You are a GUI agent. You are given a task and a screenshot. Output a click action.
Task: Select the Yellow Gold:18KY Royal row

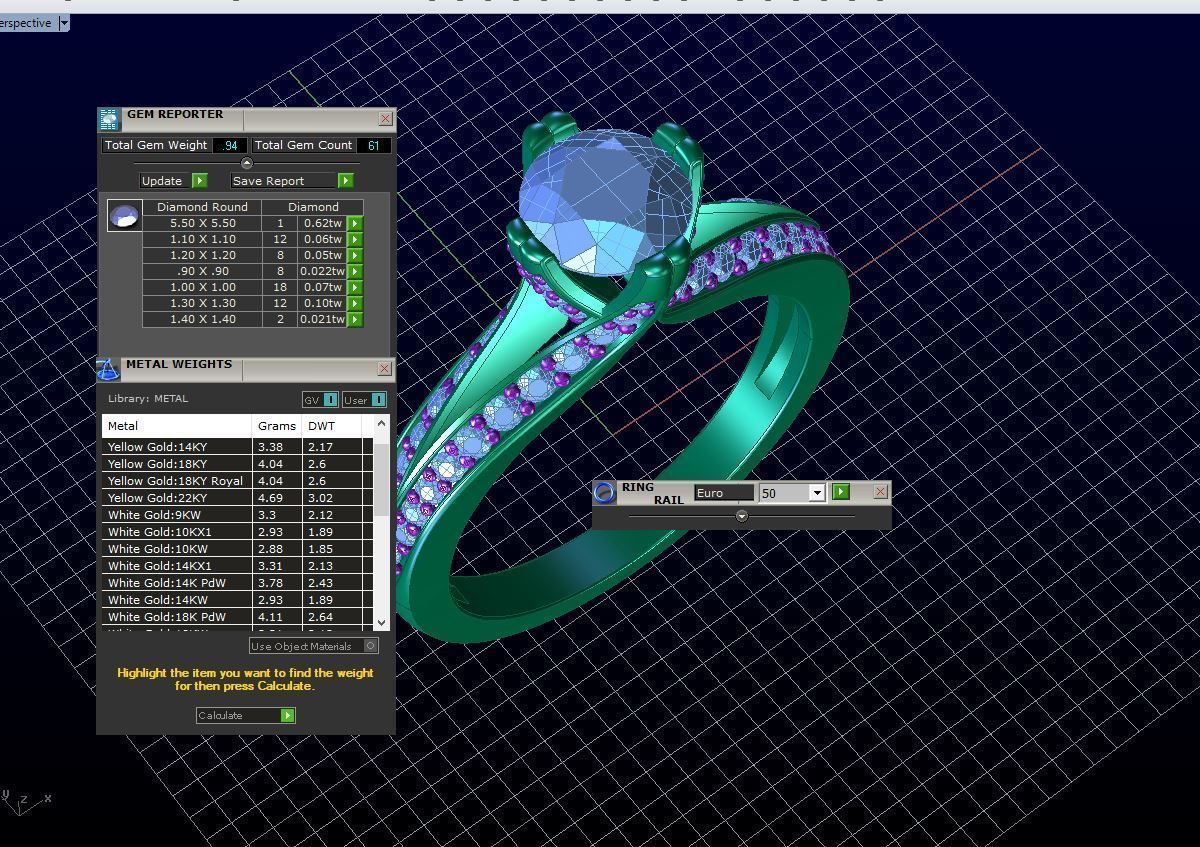(x=238, y=481)
